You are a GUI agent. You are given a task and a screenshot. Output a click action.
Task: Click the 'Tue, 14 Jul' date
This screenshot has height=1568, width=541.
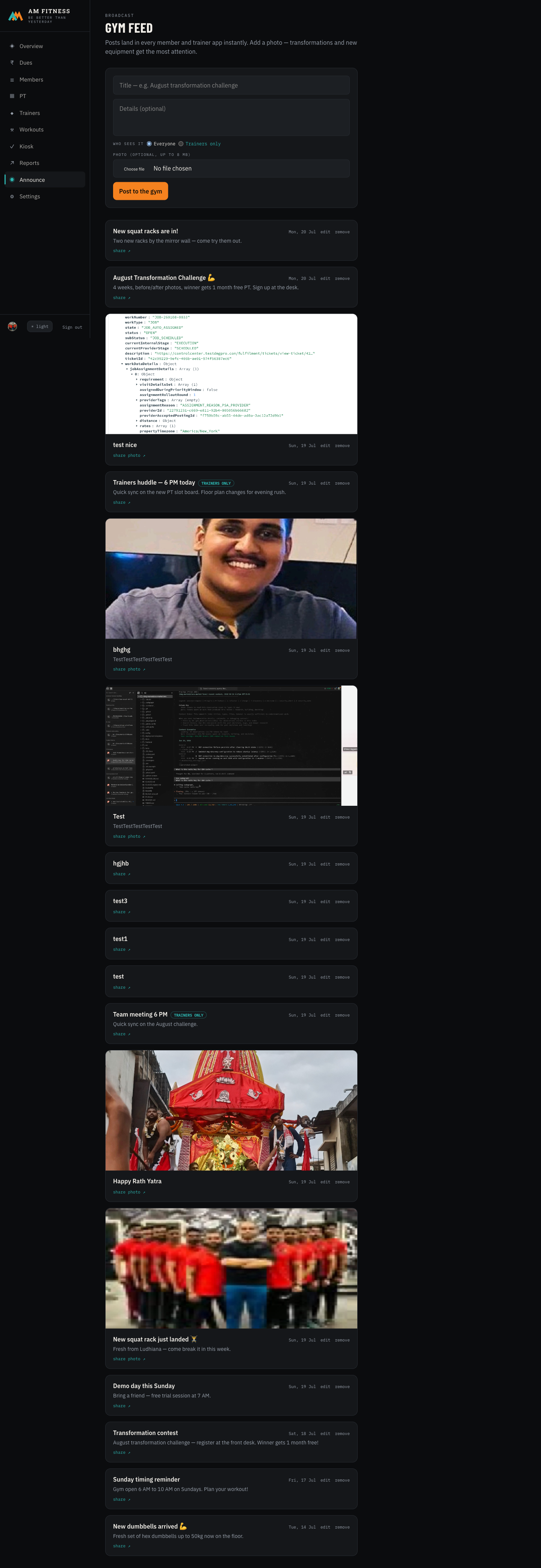[302, 1527]
